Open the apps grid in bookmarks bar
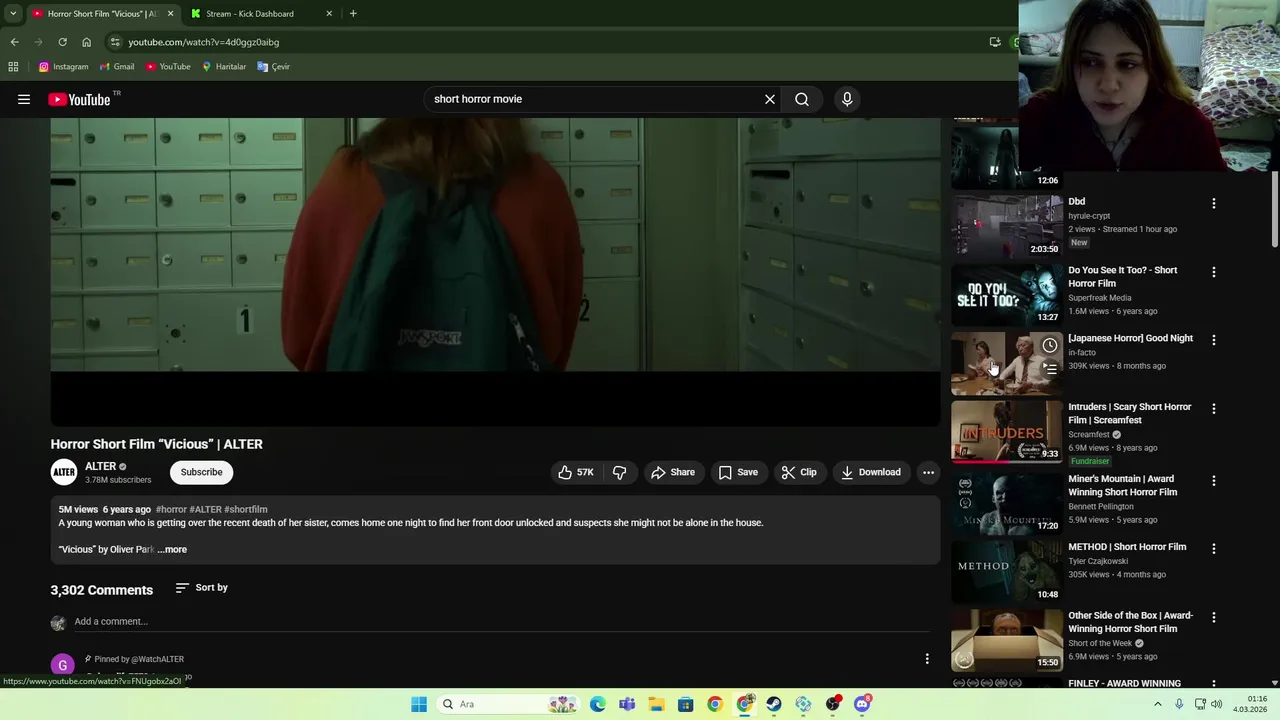 [13, 67]
